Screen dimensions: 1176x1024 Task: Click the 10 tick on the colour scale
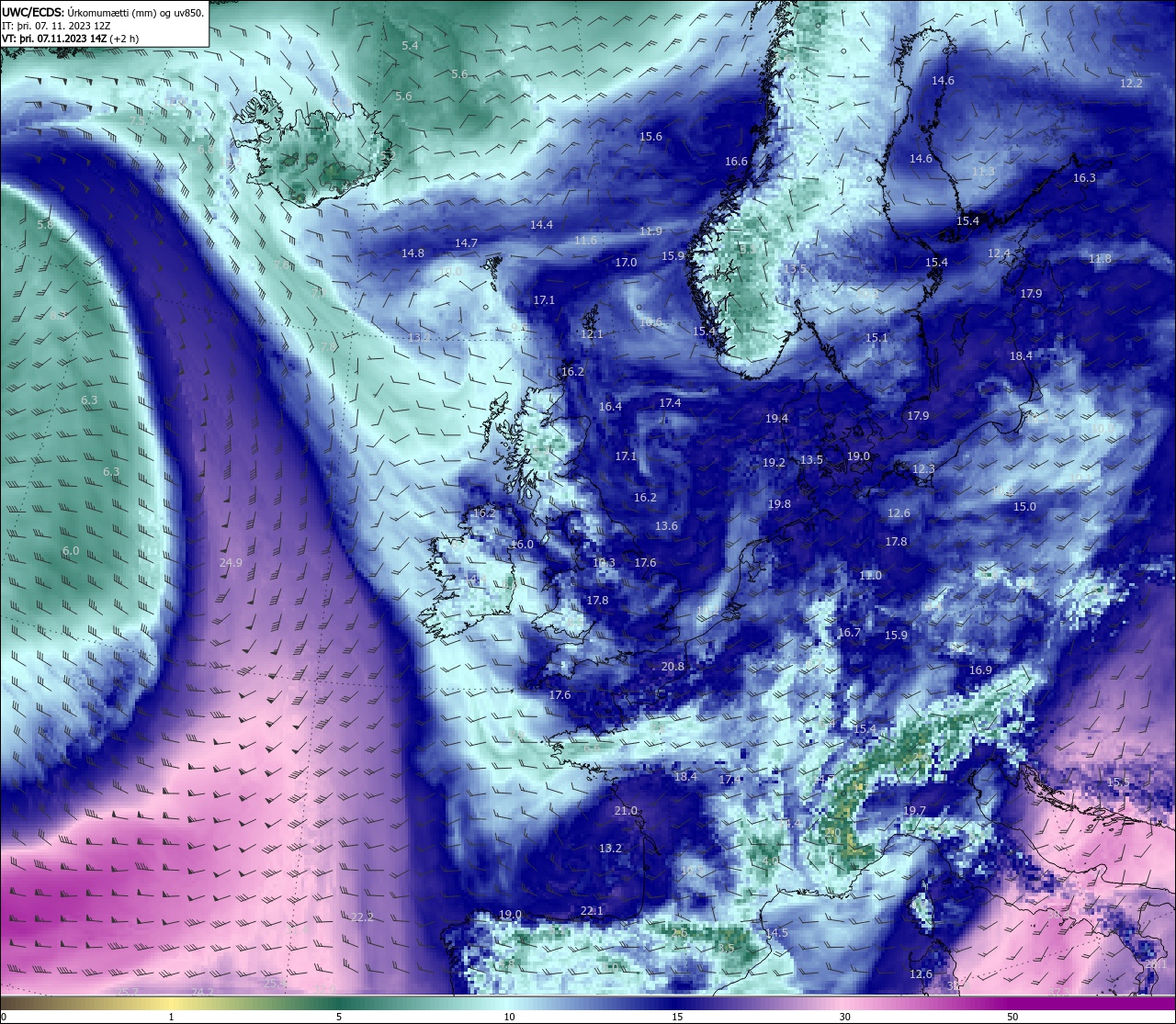tap(509, 1017)
